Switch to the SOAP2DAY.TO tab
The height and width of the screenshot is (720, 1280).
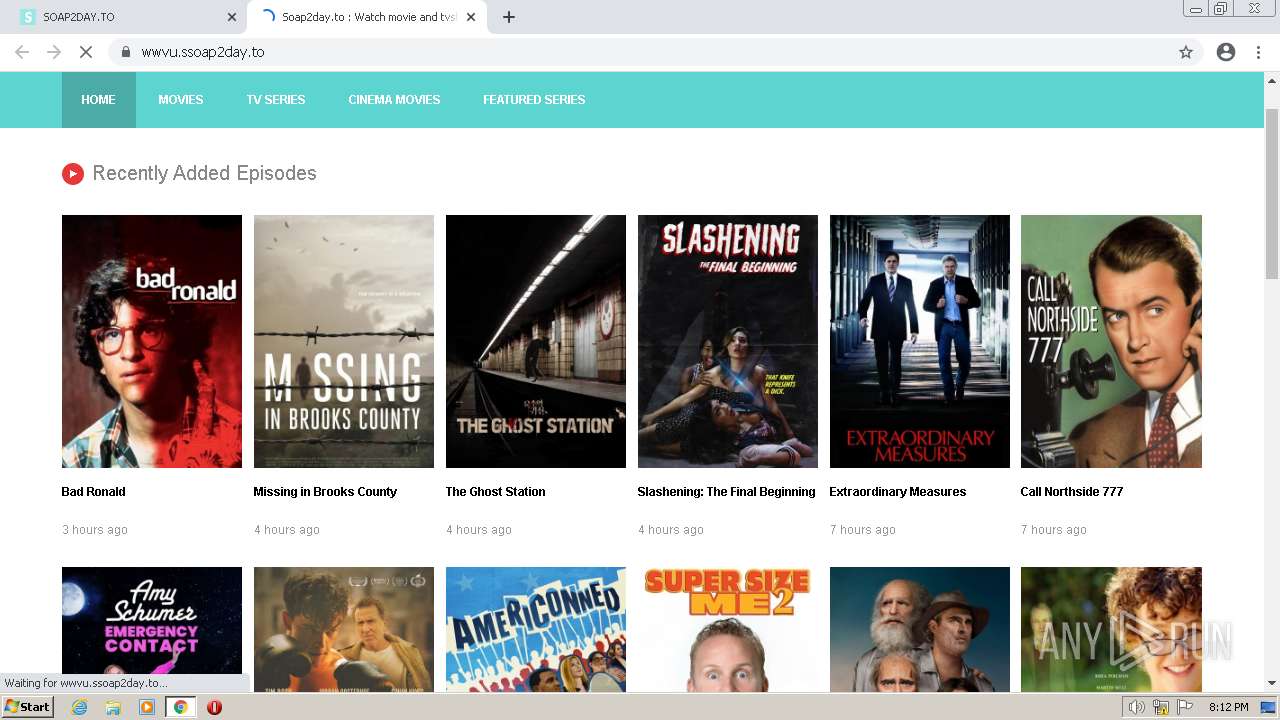point(125,17)
